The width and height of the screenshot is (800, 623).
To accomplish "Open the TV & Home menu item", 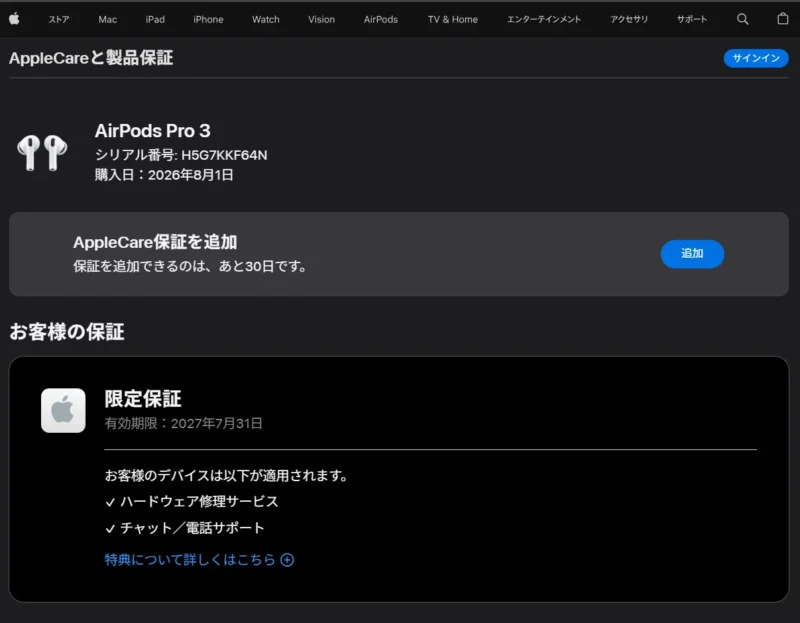I will pos(453,19).
